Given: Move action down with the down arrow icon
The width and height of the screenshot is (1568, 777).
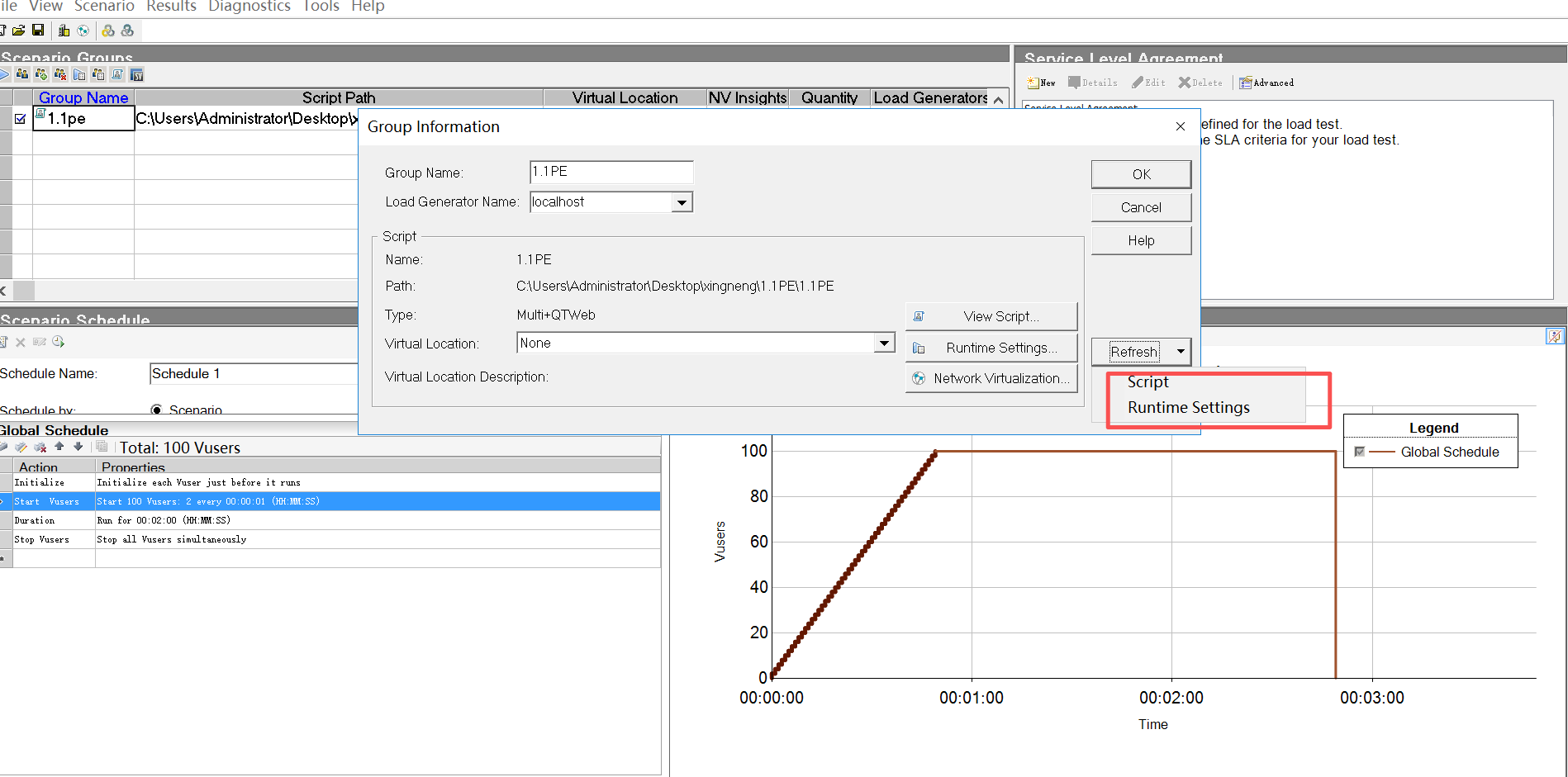Looking at the screenshot, I should click(x=78, y=446).
